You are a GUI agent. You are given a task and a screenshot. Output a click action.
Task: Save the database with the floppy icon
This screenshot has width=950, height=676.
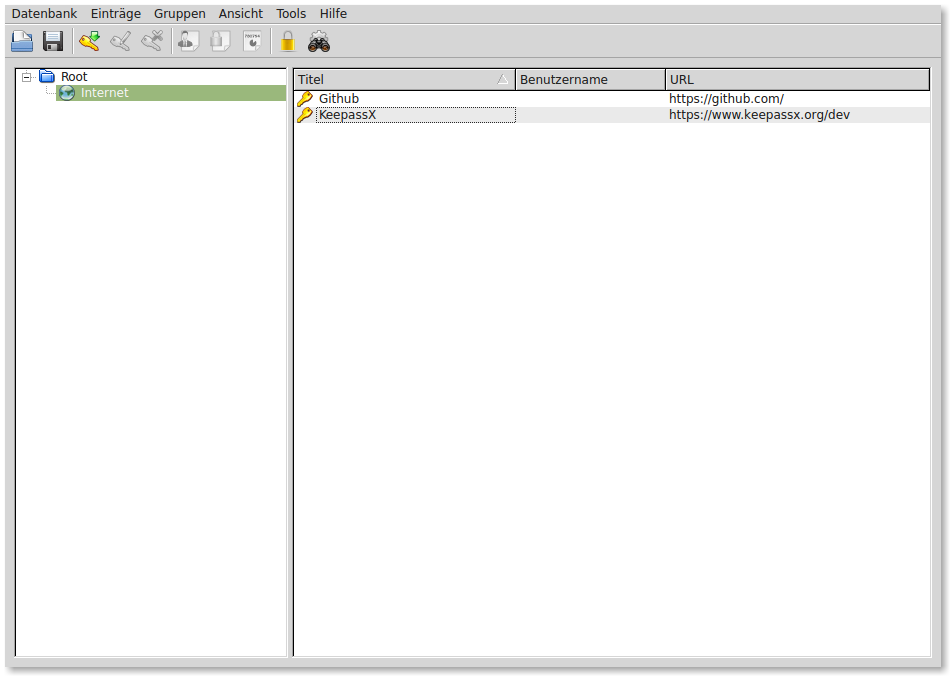tap(53, 41)
